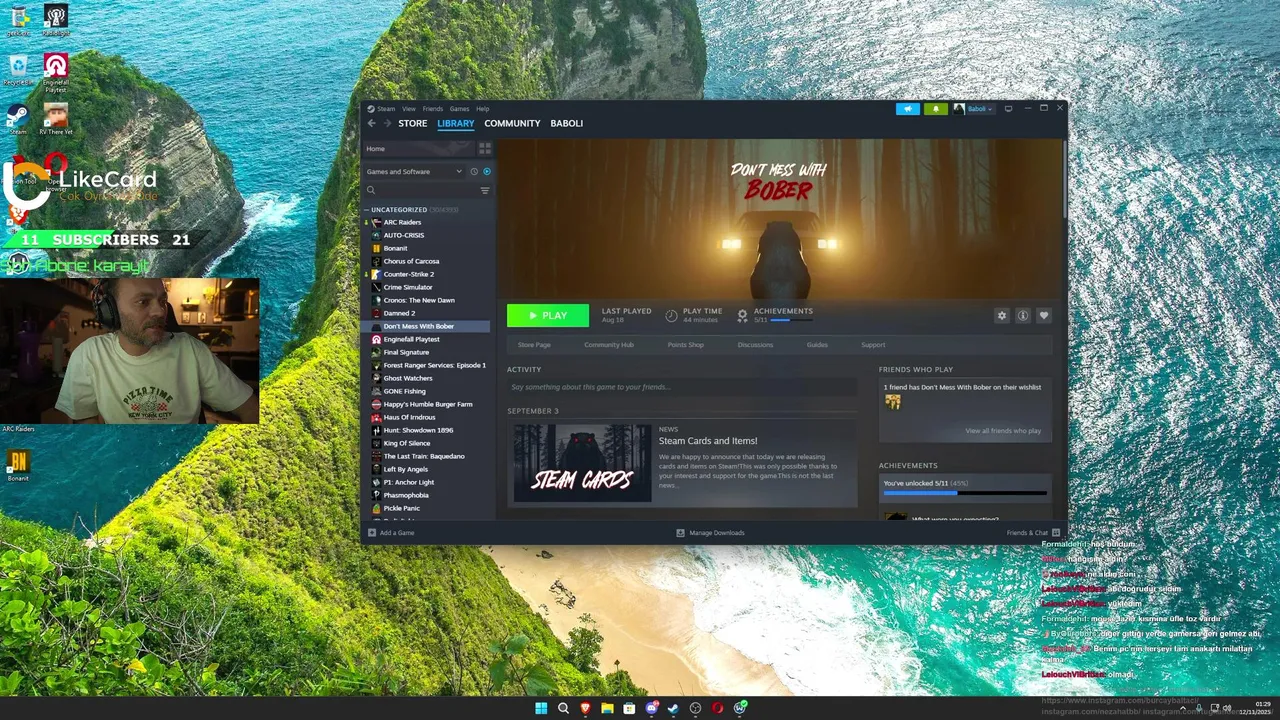Screen dimensions: 1280x720
Task: Open the Steam menu
Action: pos(386,108)
